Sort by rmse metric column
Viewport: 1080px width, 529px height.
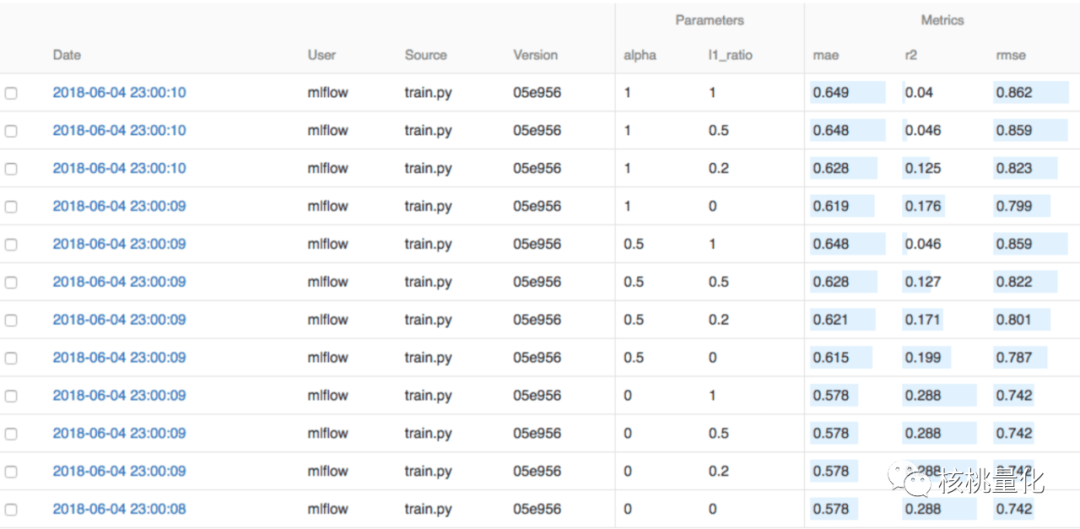click(x=1010, y=55)
